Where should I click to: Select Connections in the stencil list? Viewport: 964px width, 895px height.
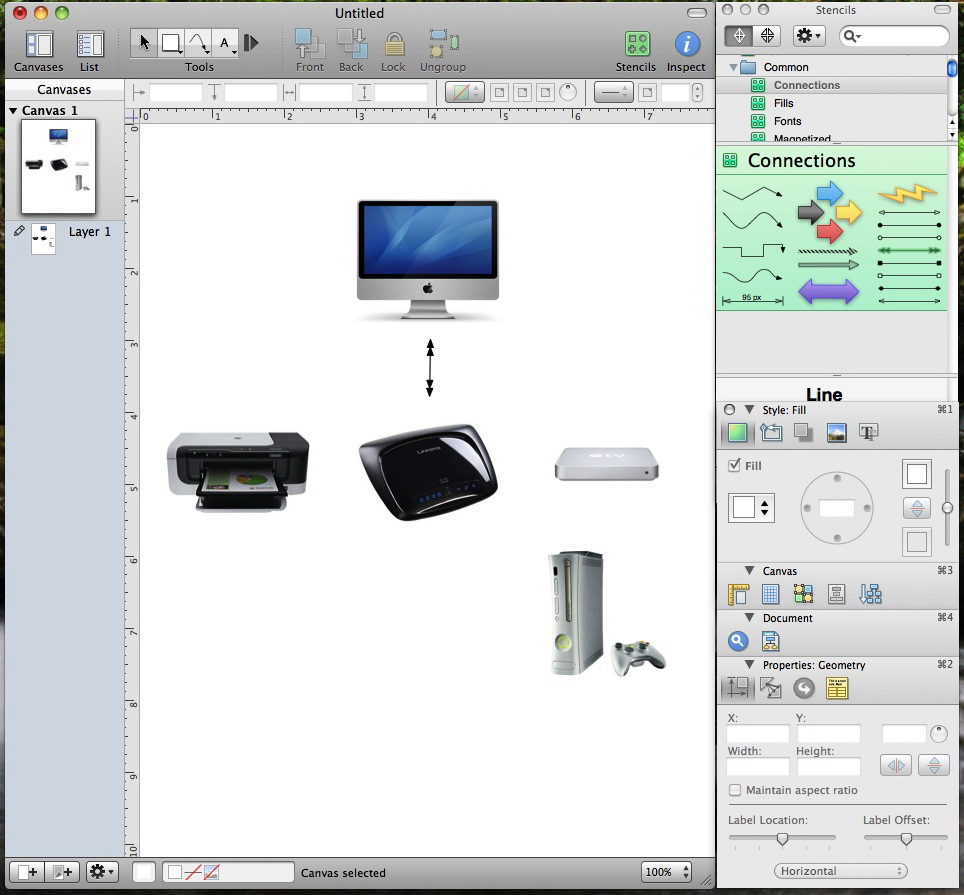click(806, 85)
